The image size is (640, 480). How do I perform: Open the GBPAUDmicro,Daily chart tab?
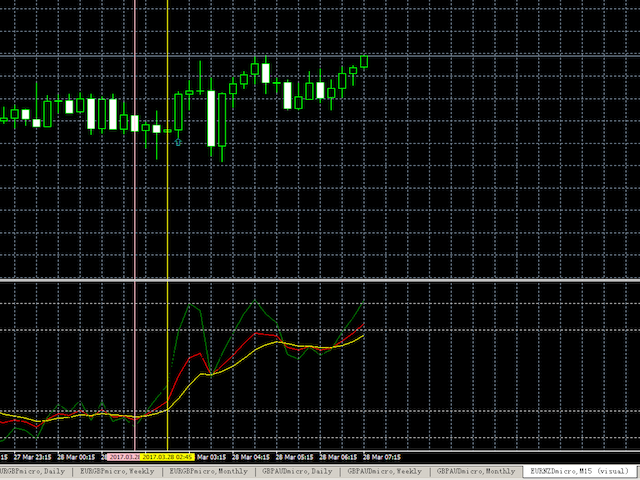(x=297, y=470)
